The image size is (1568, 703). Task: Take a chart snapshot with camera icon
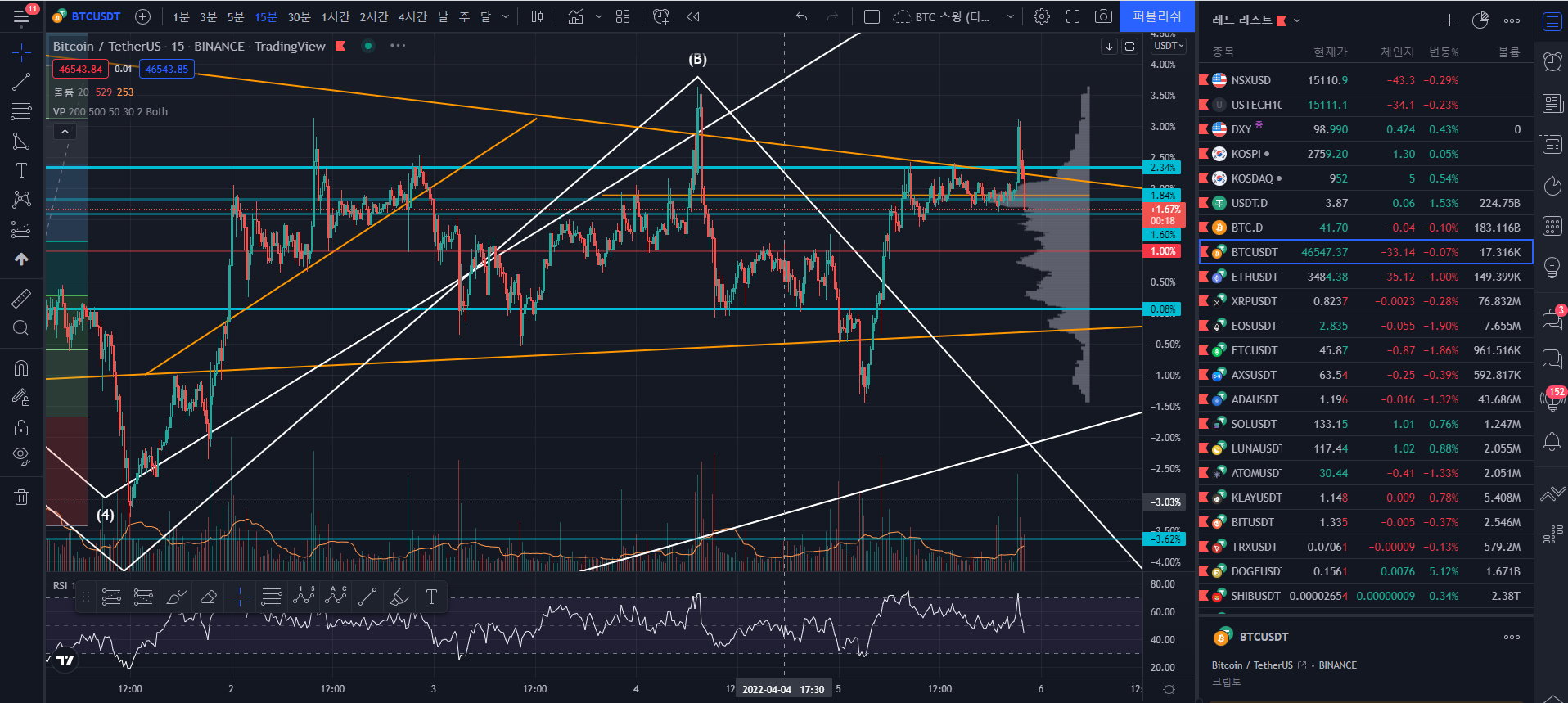point(1103,16)
